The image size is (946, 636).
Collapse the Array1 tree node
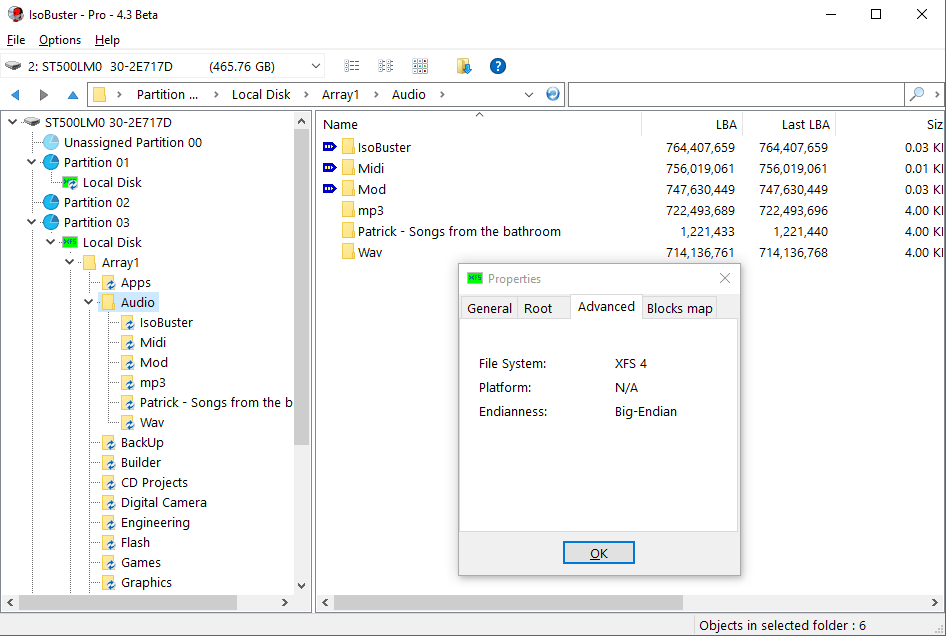[x=69, y=262]
